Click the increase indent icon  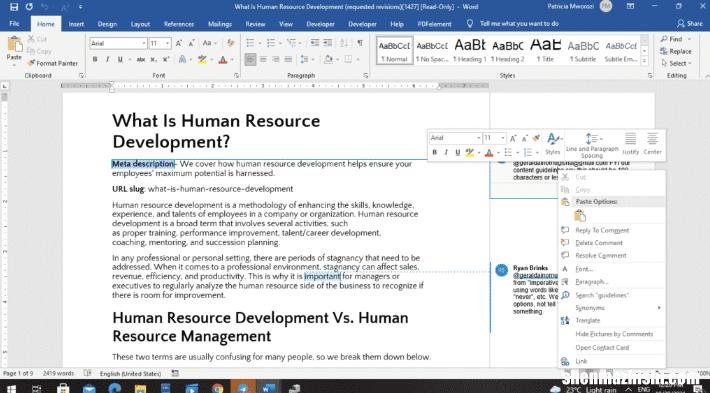[327, 43]
